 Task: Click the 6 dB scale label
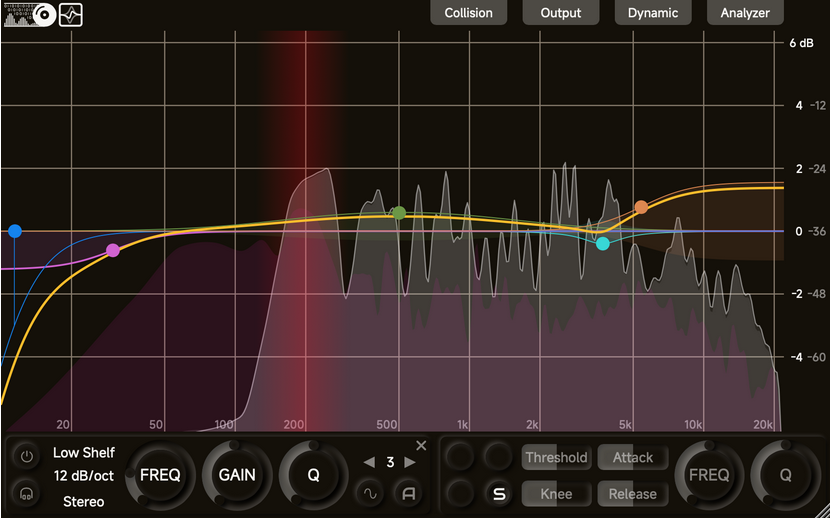tap(801, 43)
